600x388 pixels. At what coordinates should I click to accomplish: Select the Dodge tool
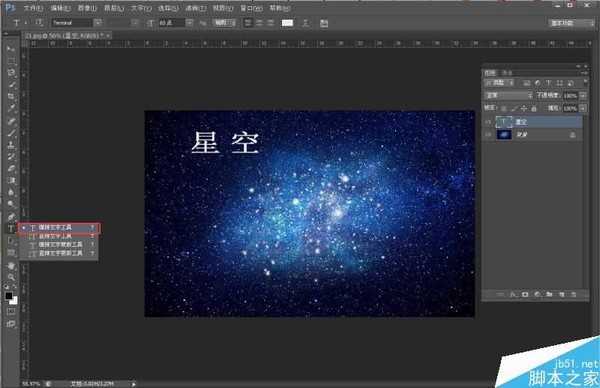click(11, 204)
